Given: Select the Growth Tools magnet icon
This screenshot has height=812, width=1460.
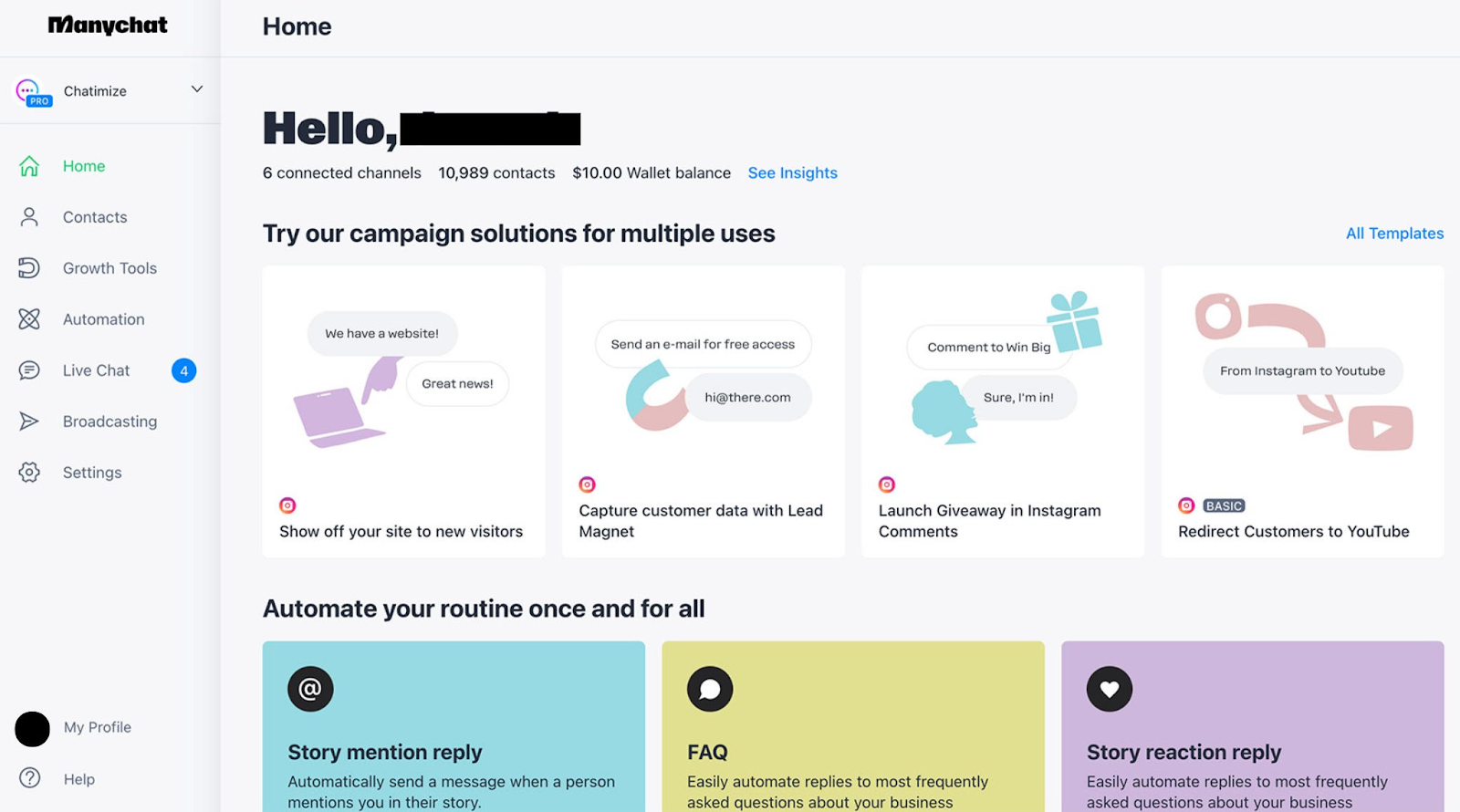Looking at the screenshot, I should pyautogui.click(x=28, y=267).
